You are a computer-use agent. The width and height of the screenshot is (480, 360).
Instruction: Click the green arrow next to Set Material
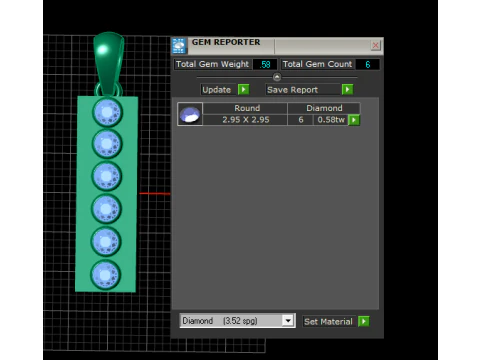(364, 321)
